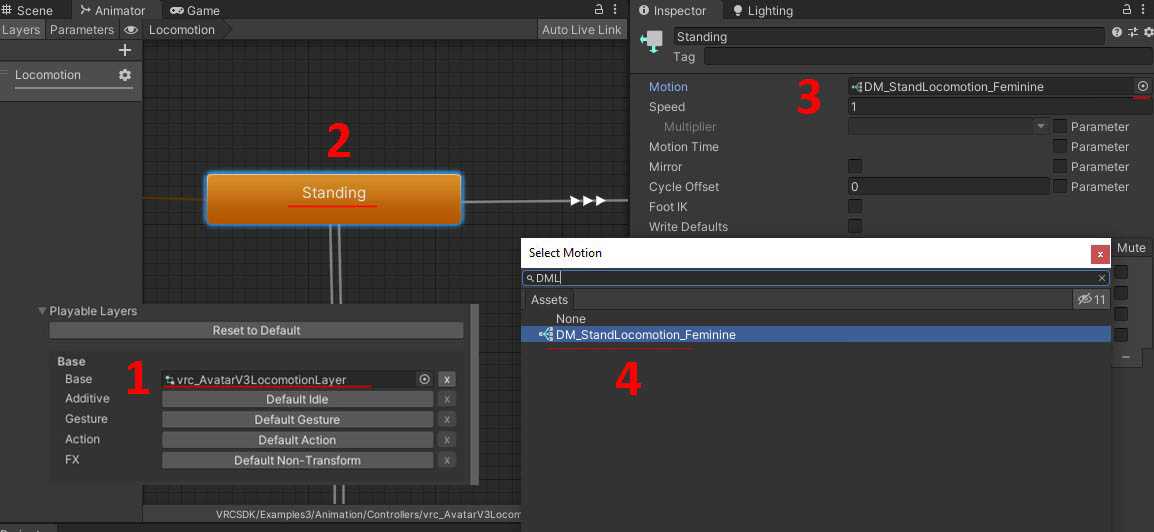Click the Inspector help question mark icon
This screenshot has height=532, width=1154.
click(1116, 32)
